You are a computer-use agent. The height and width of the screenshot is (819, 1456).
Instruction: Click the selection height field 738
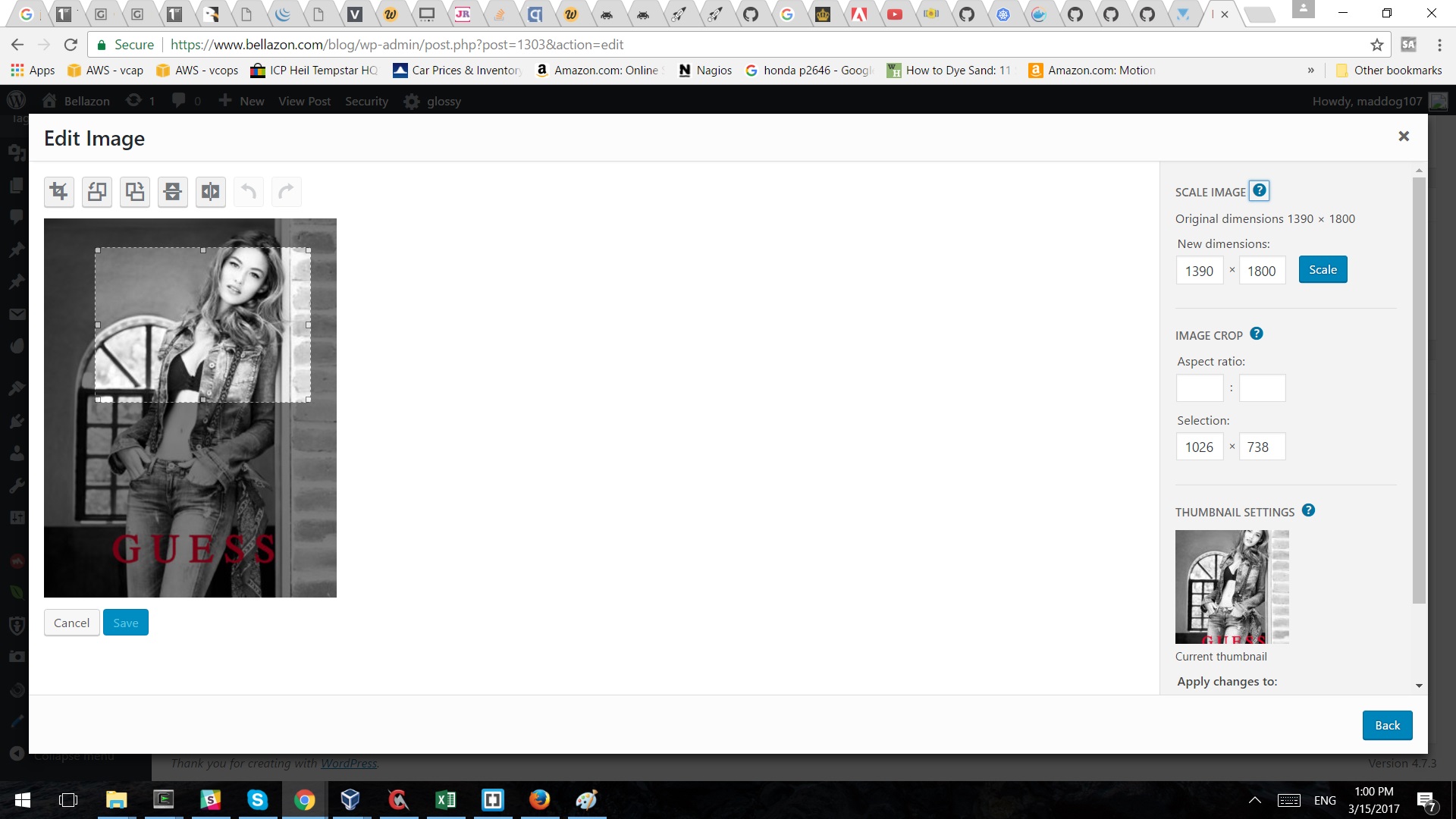point(1262,447)
